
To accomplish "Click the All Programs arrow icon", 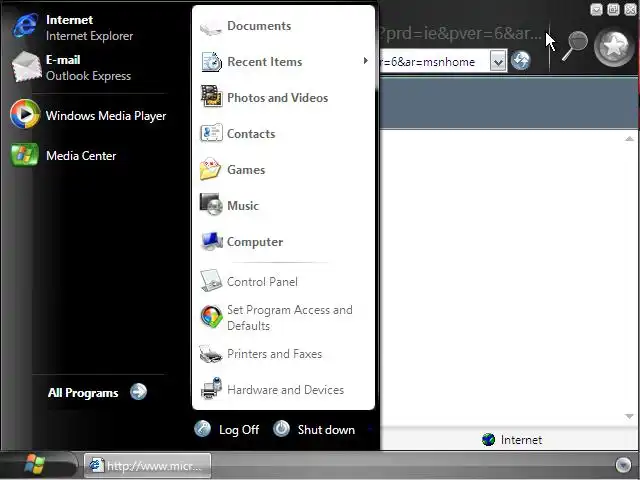I will click(138, 392).
